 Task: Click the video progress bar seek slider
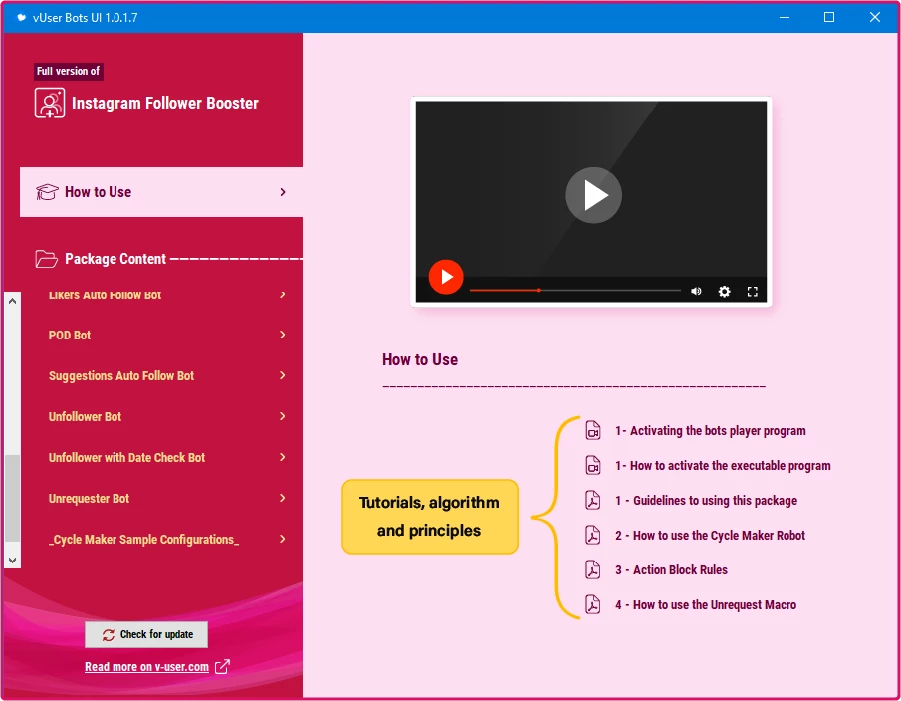(575, 291)
